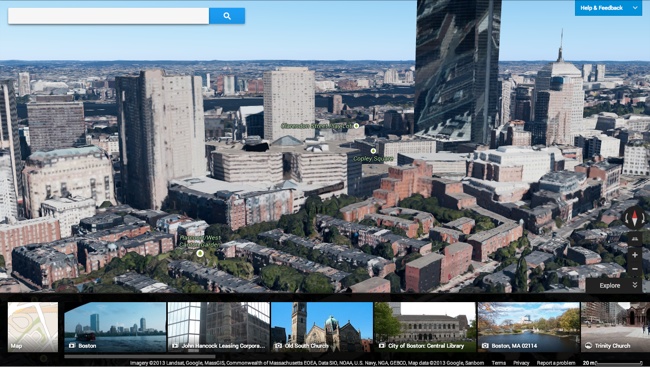Screen dimensions: 650x367
Task: Open the Boston, MA 02114 photo
Action: 529,327
